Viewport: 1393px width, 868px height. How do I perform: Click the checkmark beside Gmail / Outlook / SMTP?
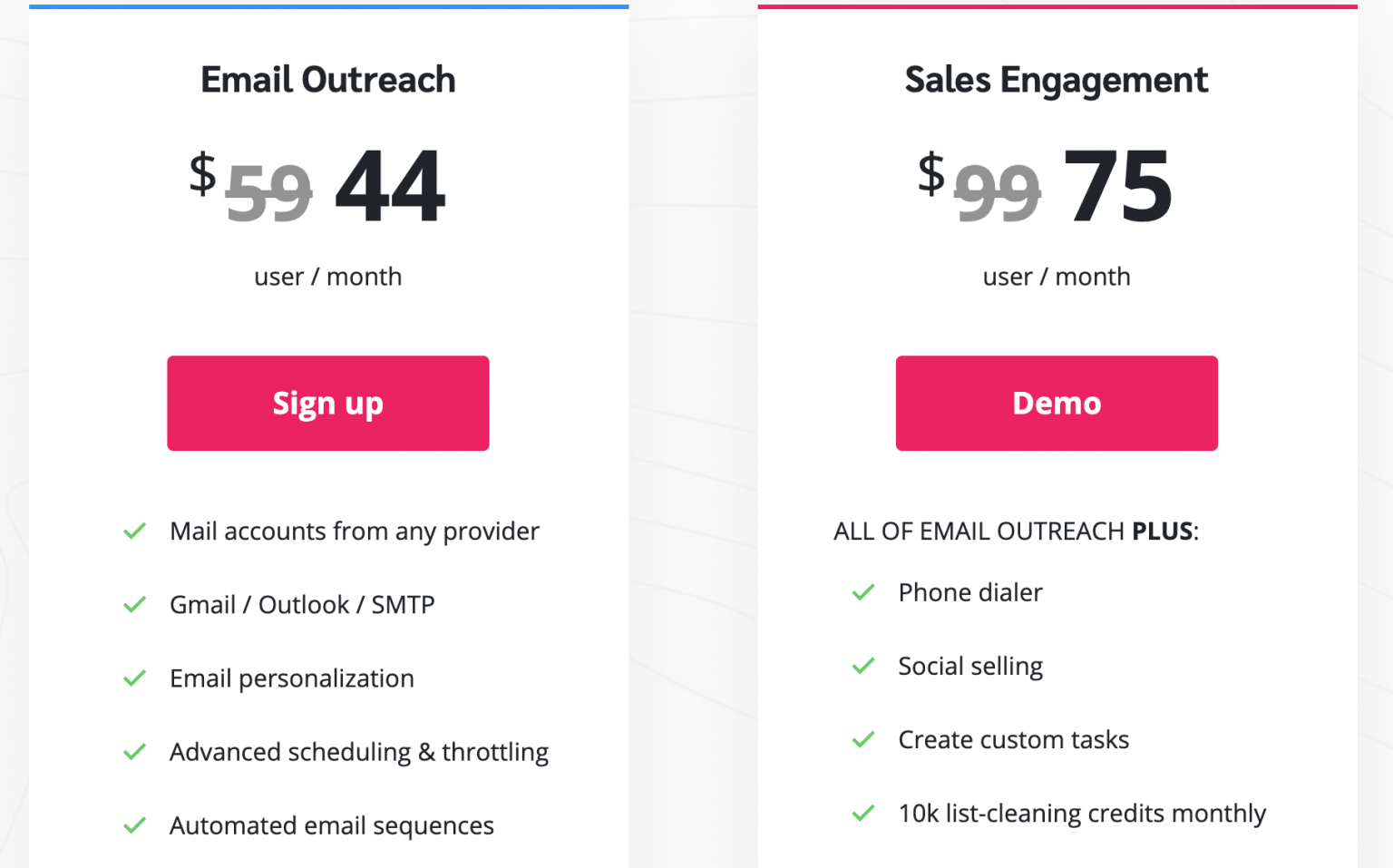coord(134,605)
